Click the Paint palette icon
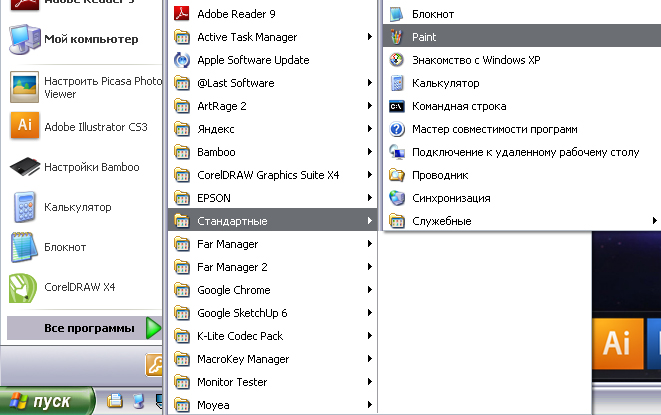This screenshot has width=661, height=415. pyautogui.click(x=396, y=37)
